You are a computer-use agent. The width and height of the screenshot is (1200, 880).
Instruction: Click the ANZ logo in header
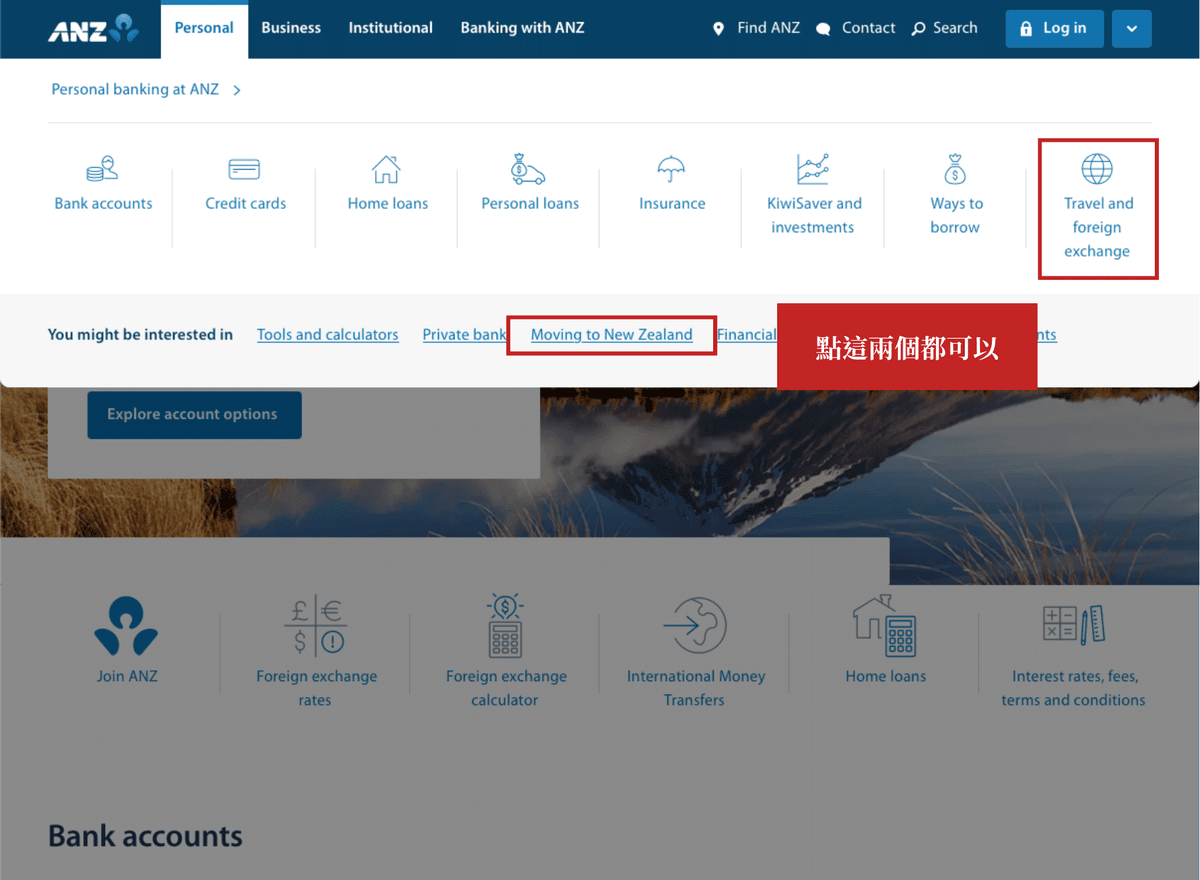93,29
